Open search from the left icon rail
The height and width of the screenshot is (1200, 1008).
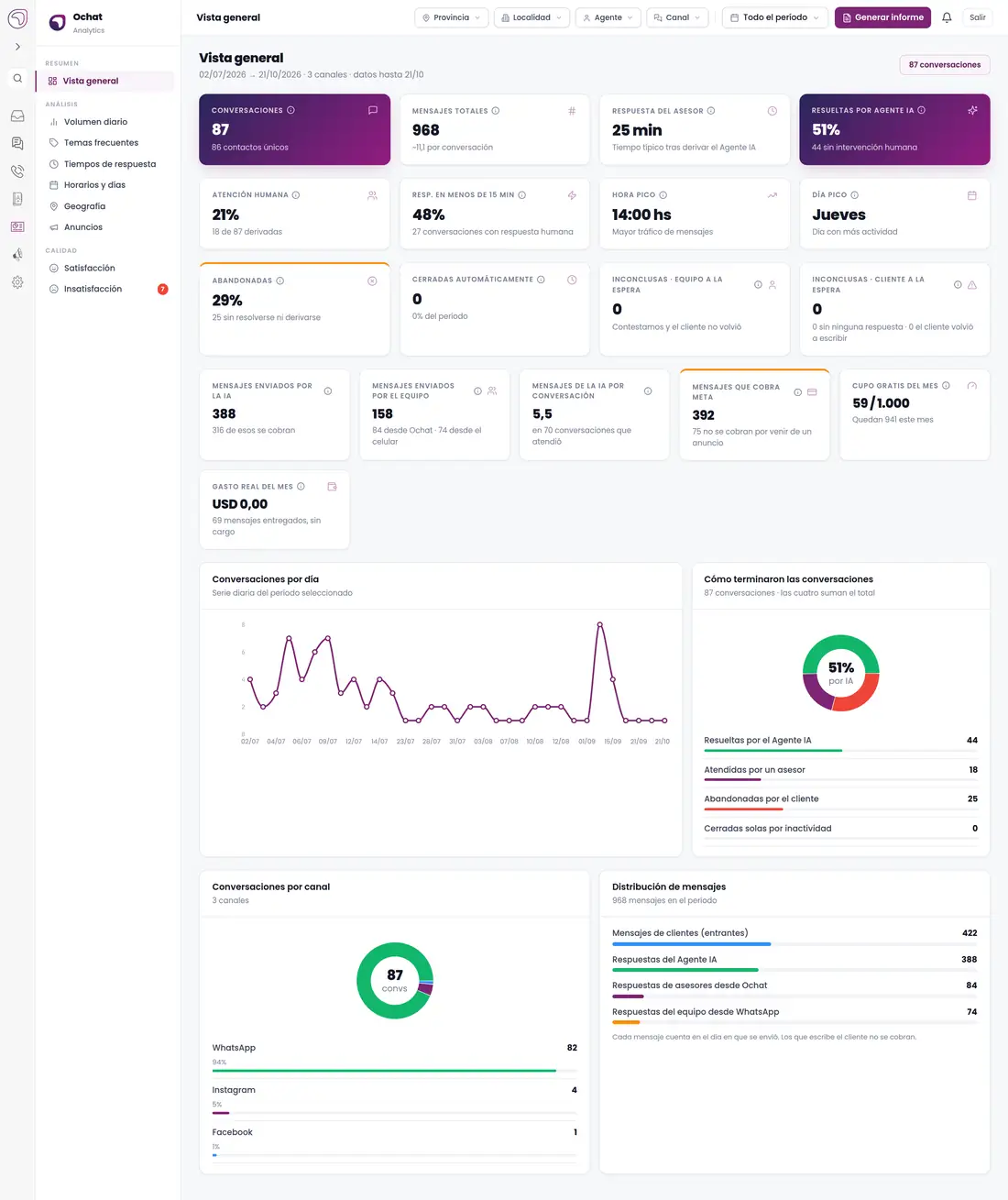point(17,79)
